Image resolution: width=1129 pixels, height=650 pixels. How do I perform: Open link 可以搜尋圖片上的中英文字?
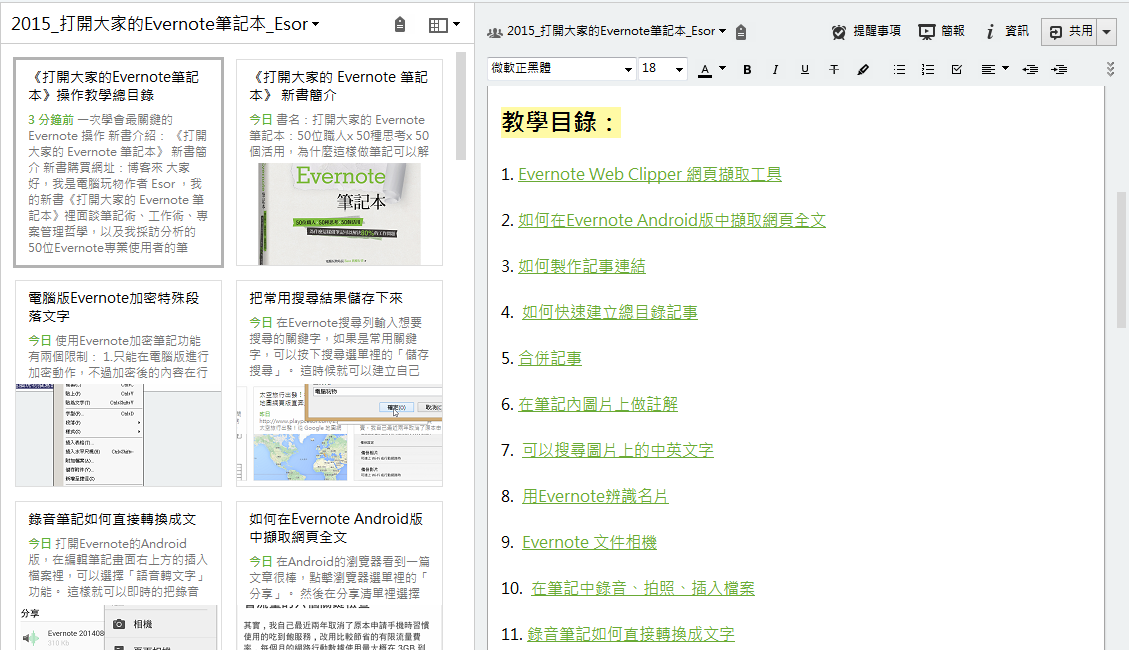pos(618,451)
